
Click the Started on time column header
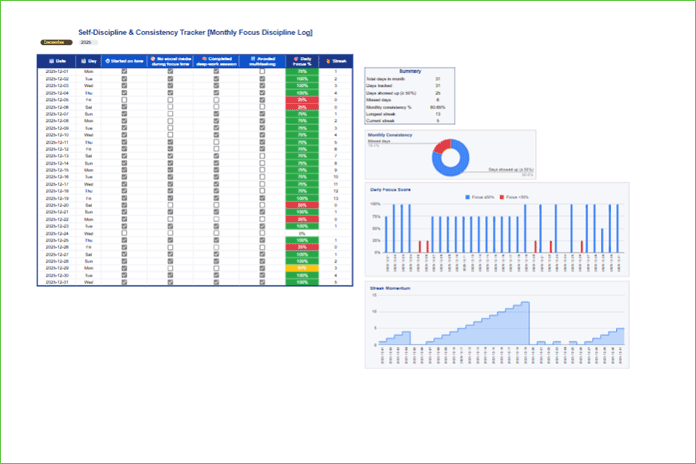[x=125, y=61]
